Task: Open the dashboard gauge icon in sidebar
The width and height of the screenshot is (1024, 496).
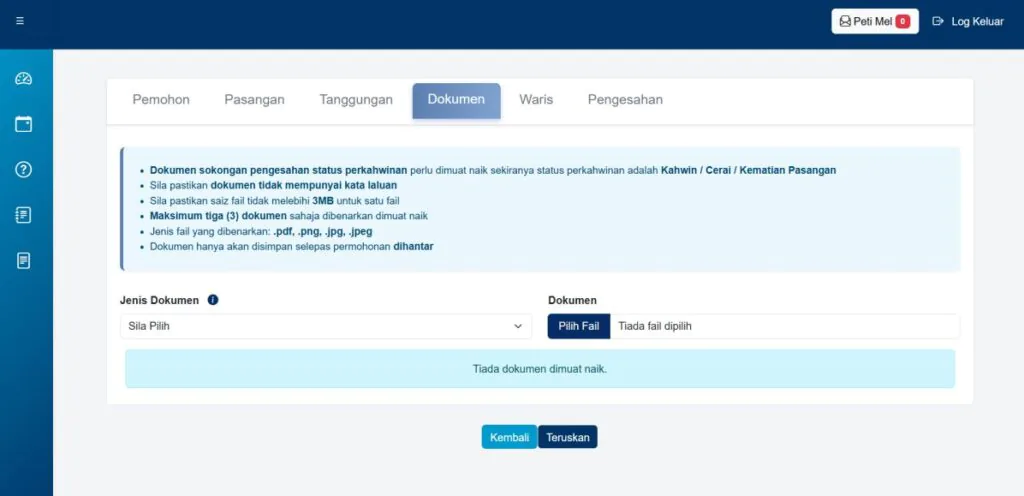Action: click(x=24, y=79)
